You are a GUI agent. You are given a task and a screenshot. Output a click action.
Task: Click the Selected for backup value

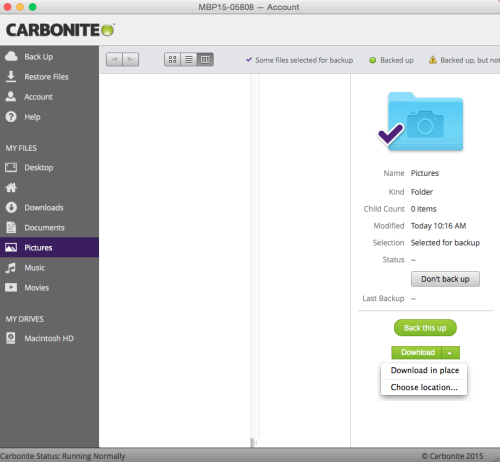coord(445,243)
